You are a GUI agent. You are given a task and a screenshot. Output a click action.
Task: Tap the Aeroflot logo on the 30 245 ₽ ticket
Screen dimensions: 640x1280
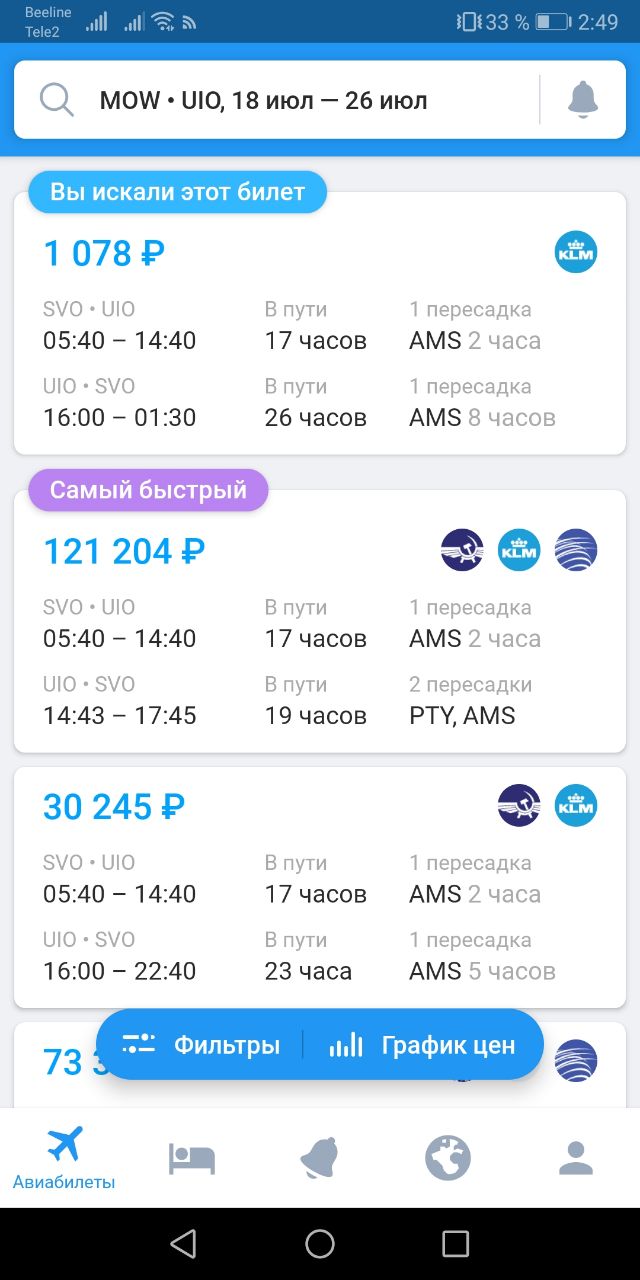pos(519,805)
